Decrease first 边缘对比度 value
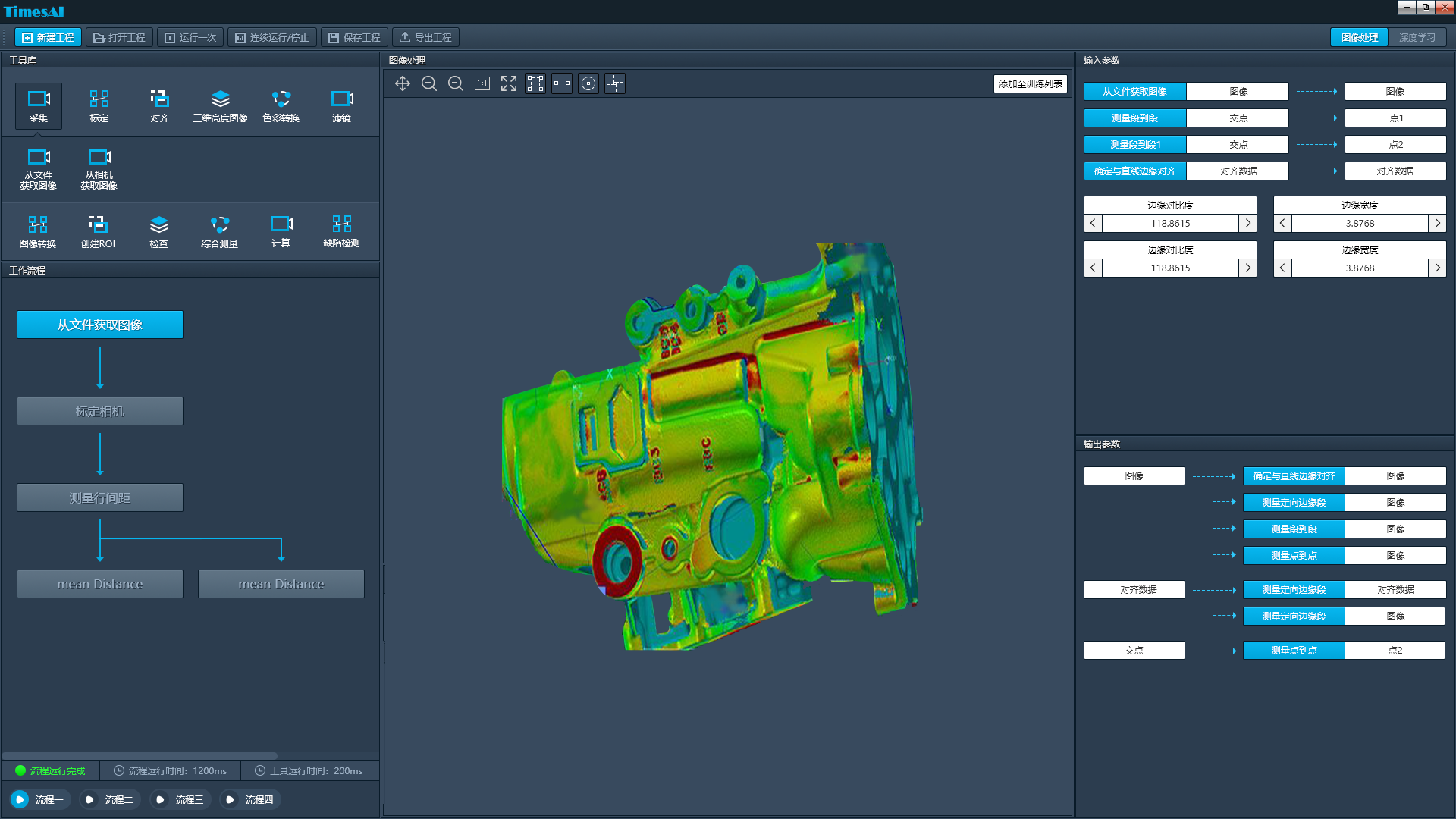 1093,223
